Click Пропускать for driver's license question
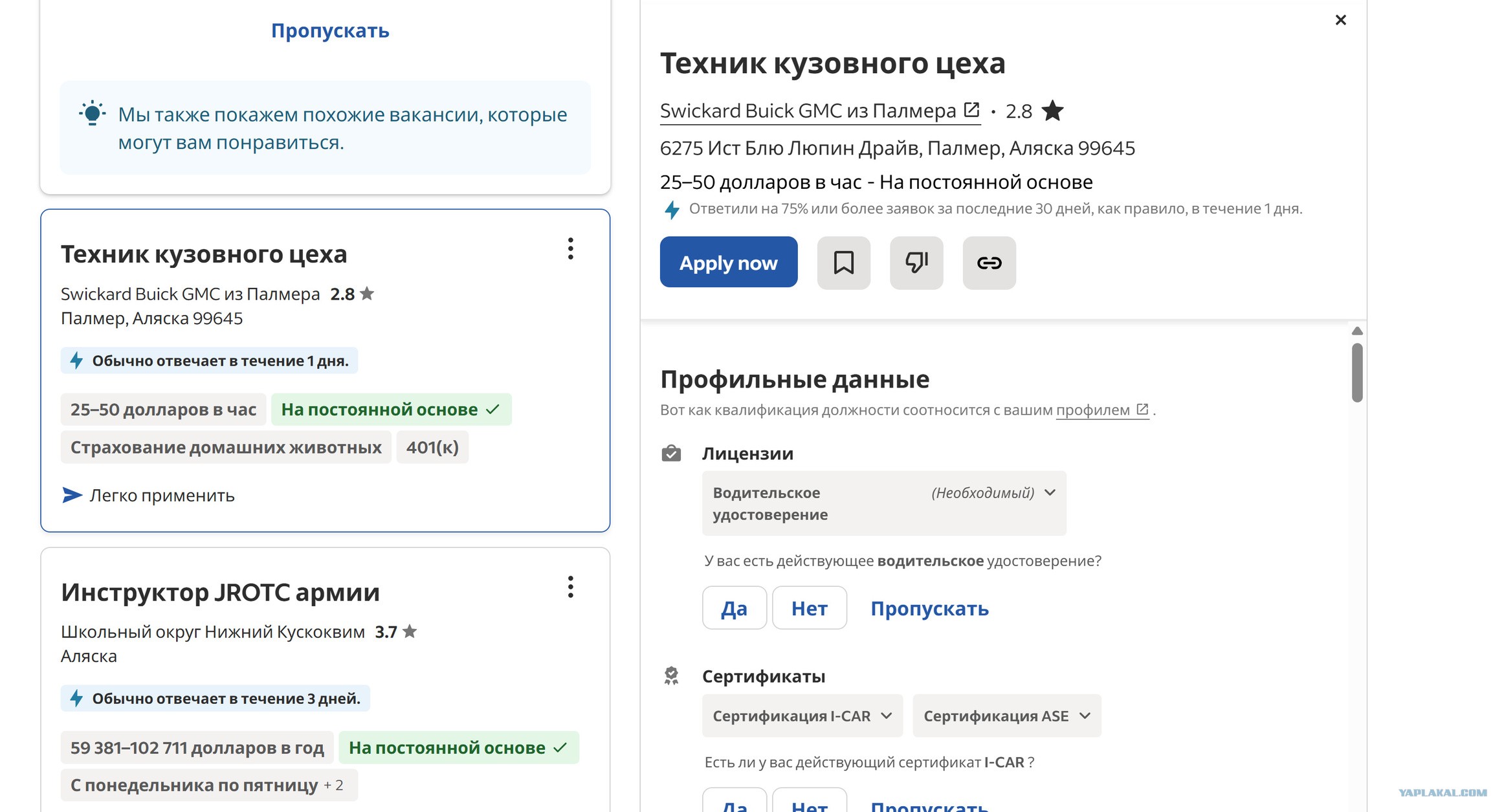The height and width of the screenshot is (812, 1504). (929, 608)
